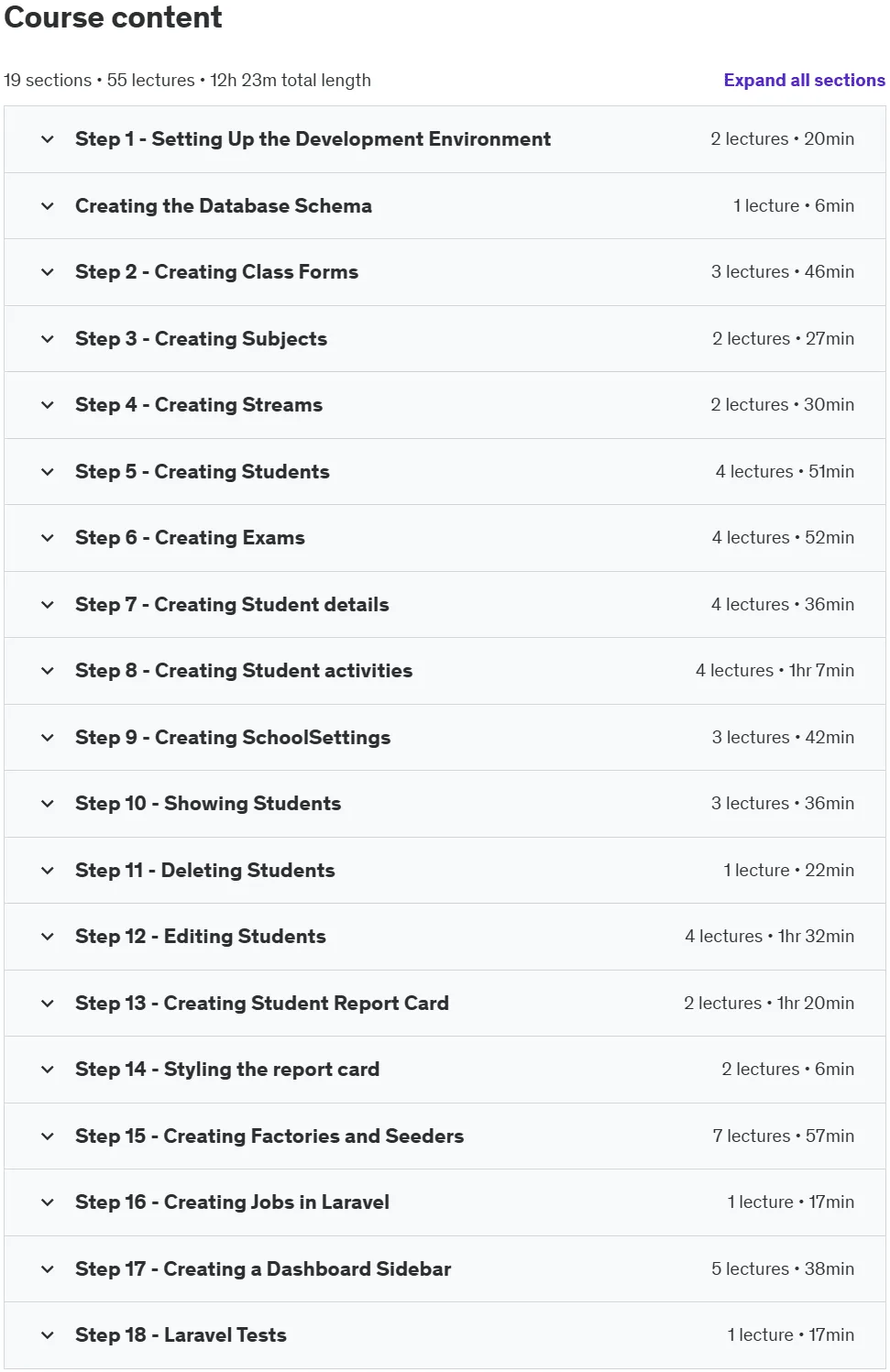This screenshot has height=1372, width=890.
Task: Click chevron for Step 14 Styling report card
Action: point(48,1070)
